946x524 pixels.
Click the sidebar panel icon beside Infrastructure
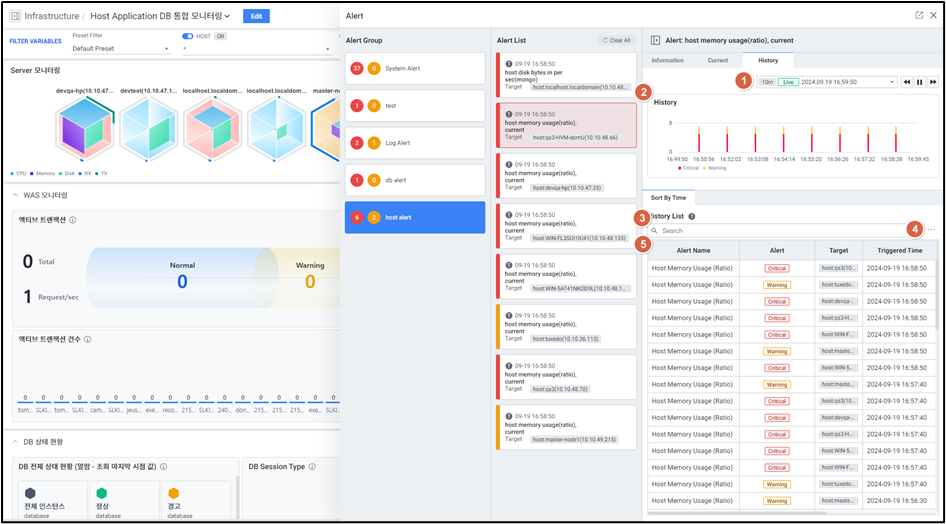(16, 16)
